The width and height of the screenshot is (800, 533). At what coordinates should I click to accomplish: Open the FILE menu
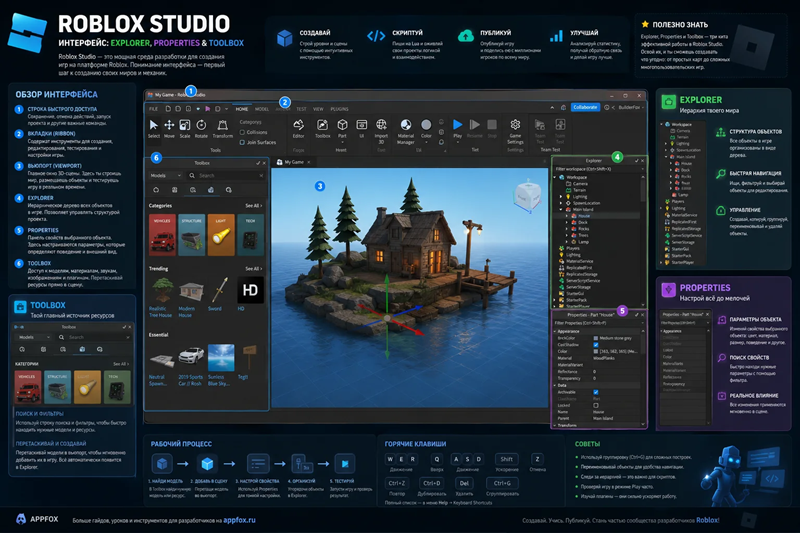click(x=154, y=109)
